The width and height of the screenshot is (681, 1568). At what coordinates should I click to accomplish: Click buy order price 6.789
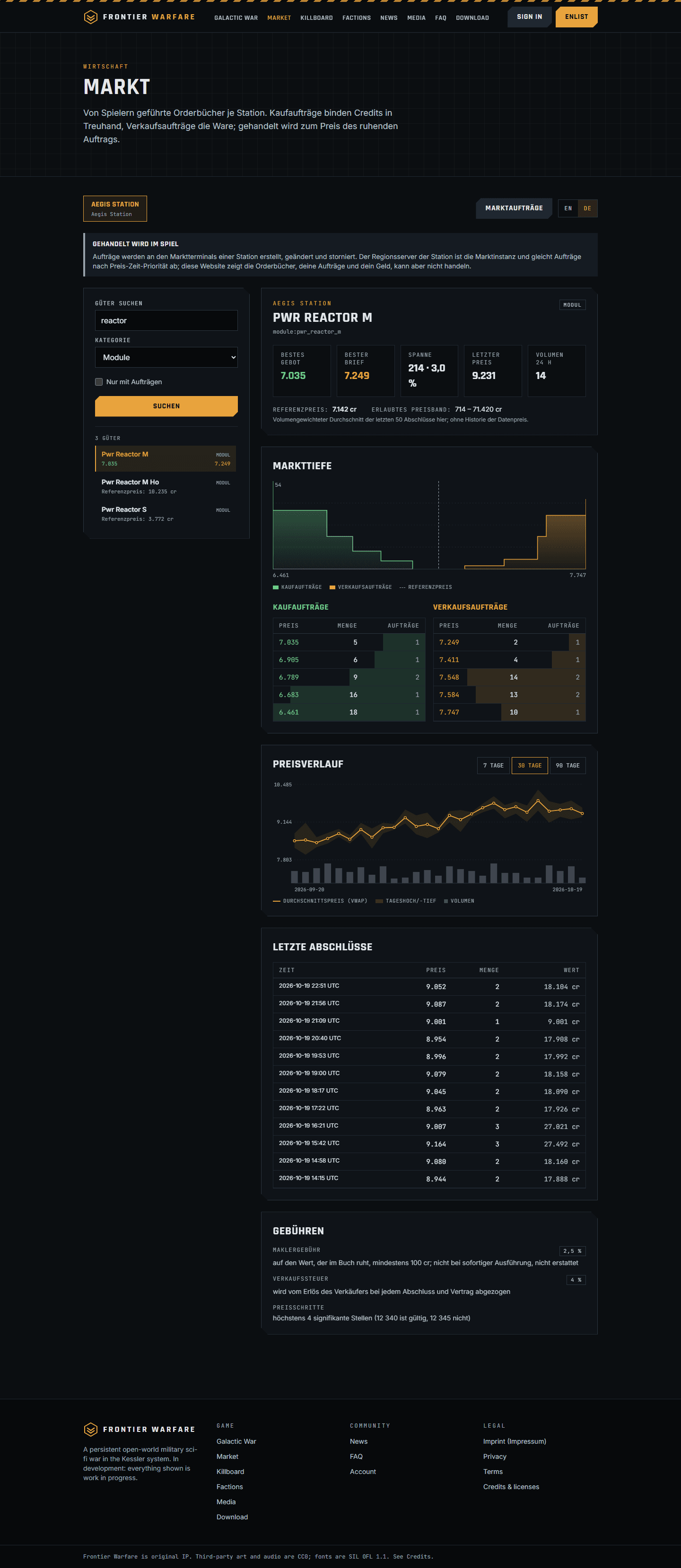[289, 678]
